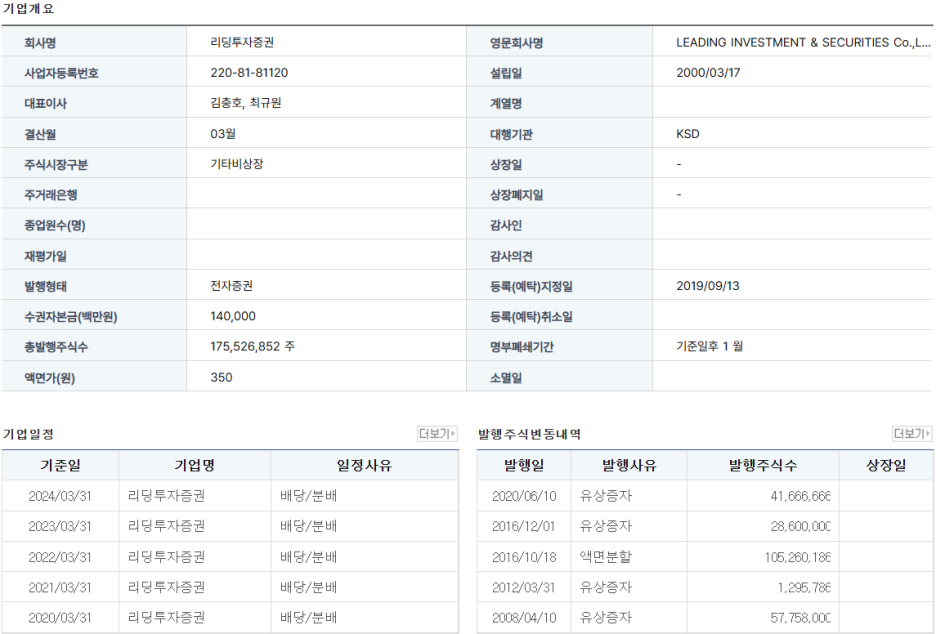The height and width of the screenshot is (634, 936).
Task: Click the 발행주식수 column header
Action: (x=763, y=465)
